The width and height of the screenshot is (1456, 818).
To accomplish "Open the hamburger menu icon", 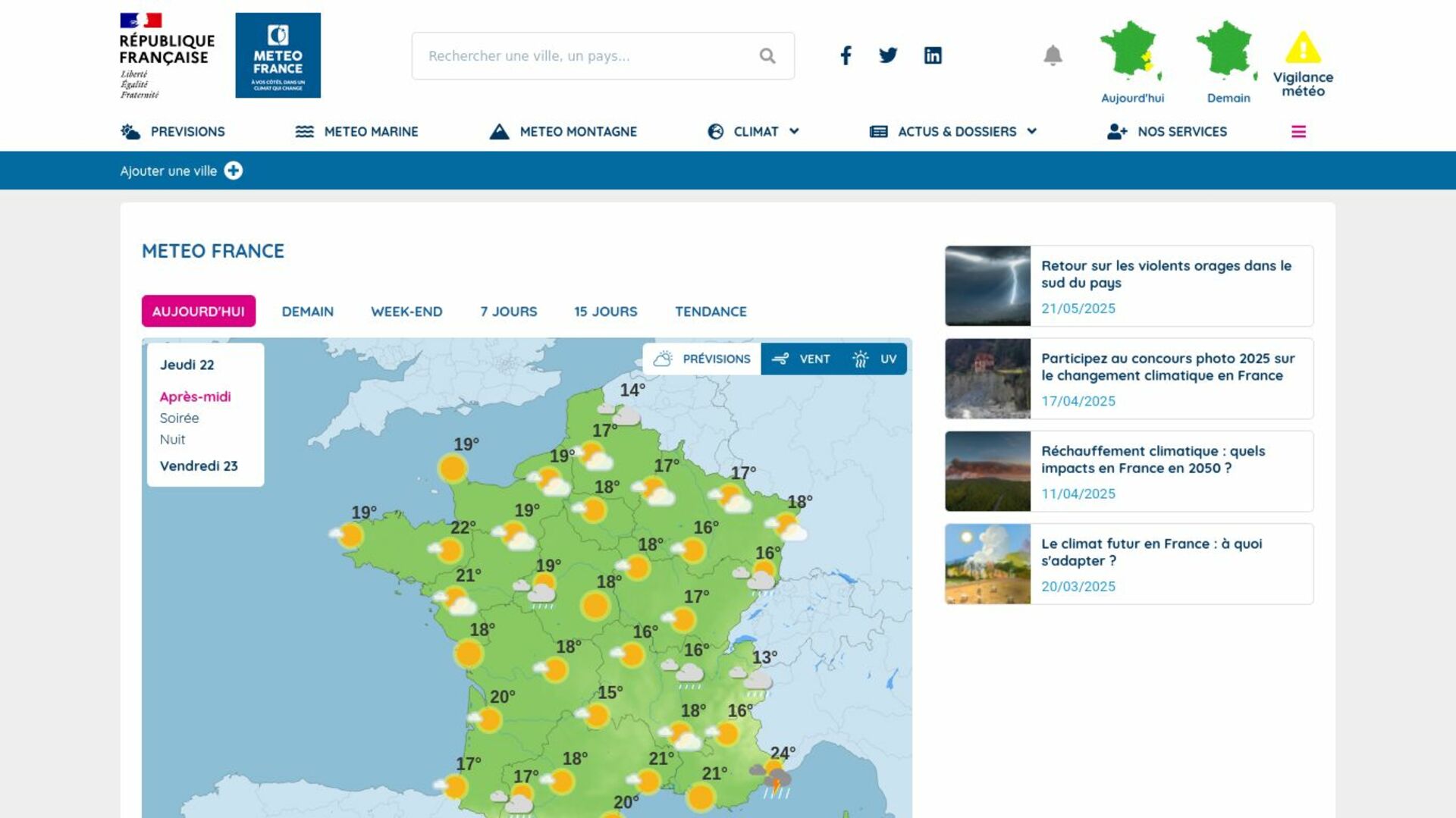I will 1298,132.
